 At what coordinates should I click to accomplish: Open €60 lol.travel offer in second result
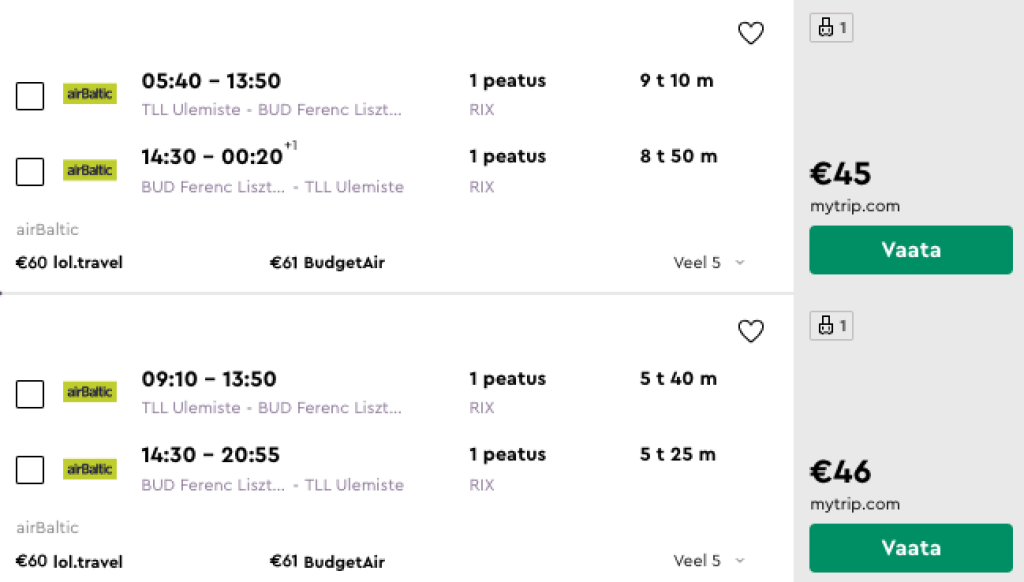click(69, 562)
